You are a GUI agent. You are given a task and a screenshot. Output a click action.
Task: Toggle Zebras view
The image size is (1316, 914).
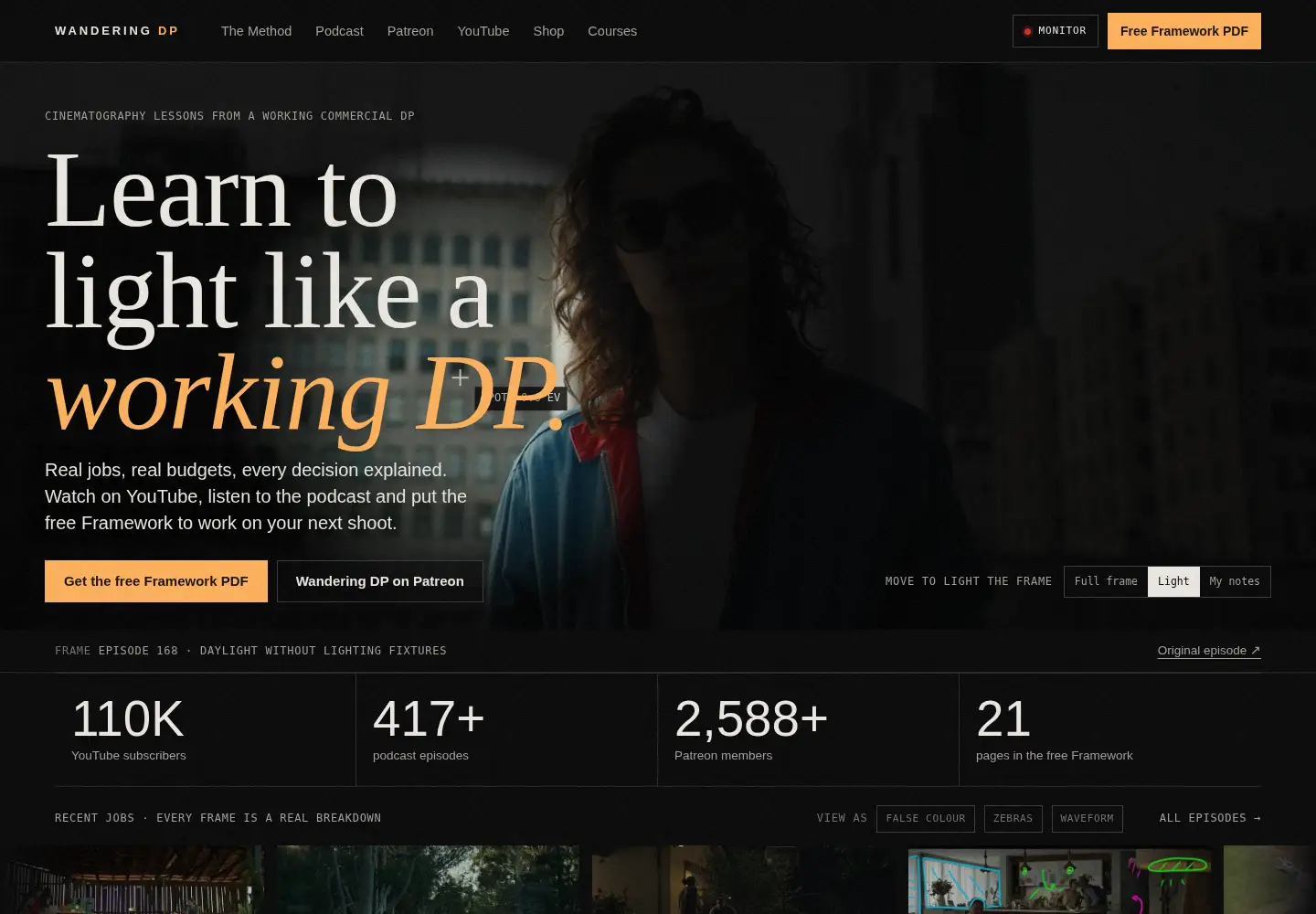point(1014,819)
